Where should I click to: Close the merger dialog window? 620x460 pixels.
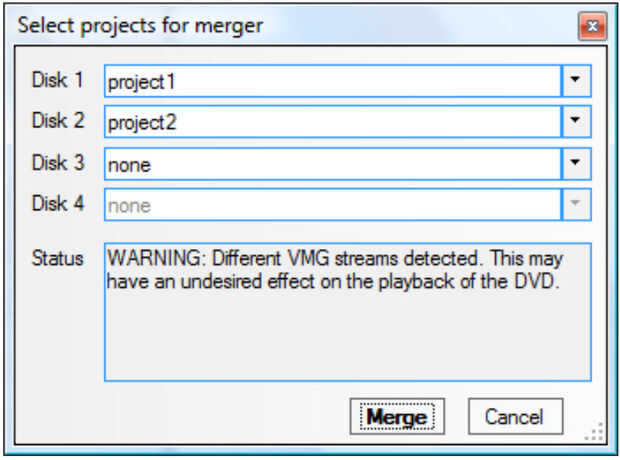coord(593,25)
